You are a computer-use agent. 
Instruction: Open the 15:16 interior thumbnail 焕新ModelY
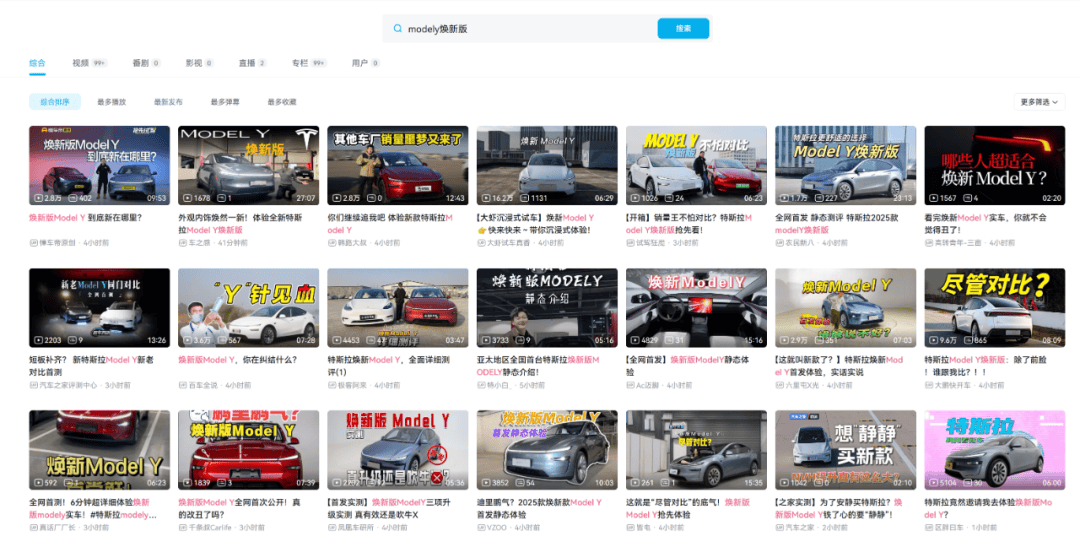point(696,308)
